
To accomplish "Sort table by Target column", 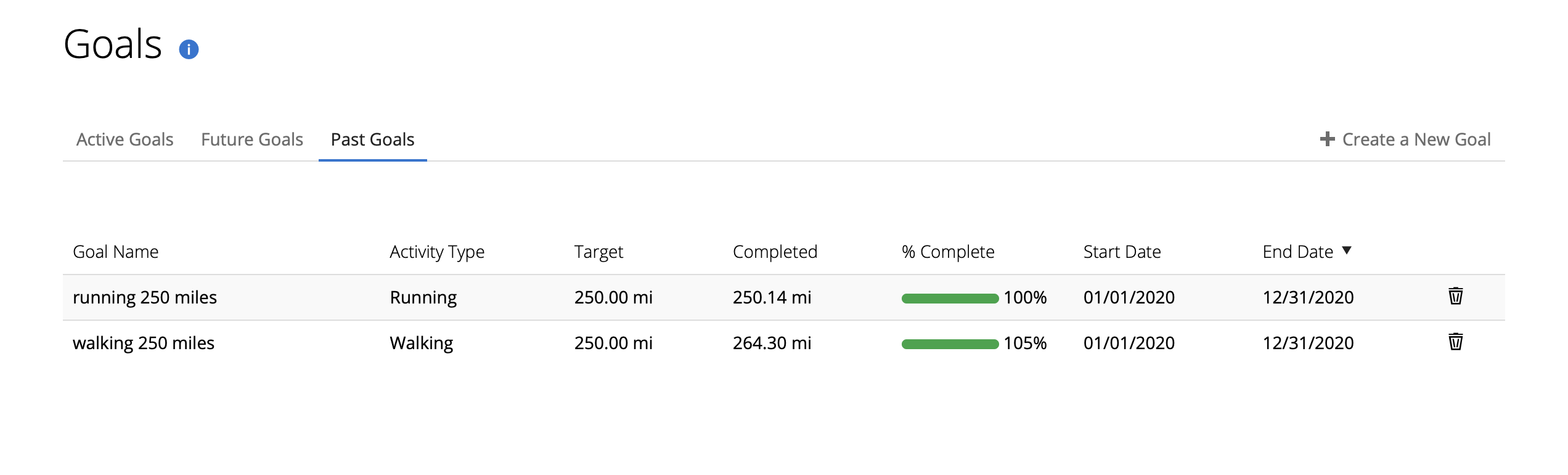I will (598, 252).
